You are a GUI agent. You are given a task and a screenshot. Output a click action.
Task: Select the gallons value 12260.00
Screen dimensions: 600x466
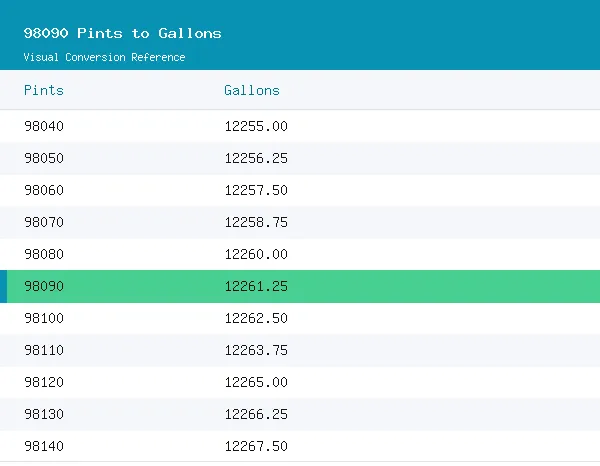256,254
